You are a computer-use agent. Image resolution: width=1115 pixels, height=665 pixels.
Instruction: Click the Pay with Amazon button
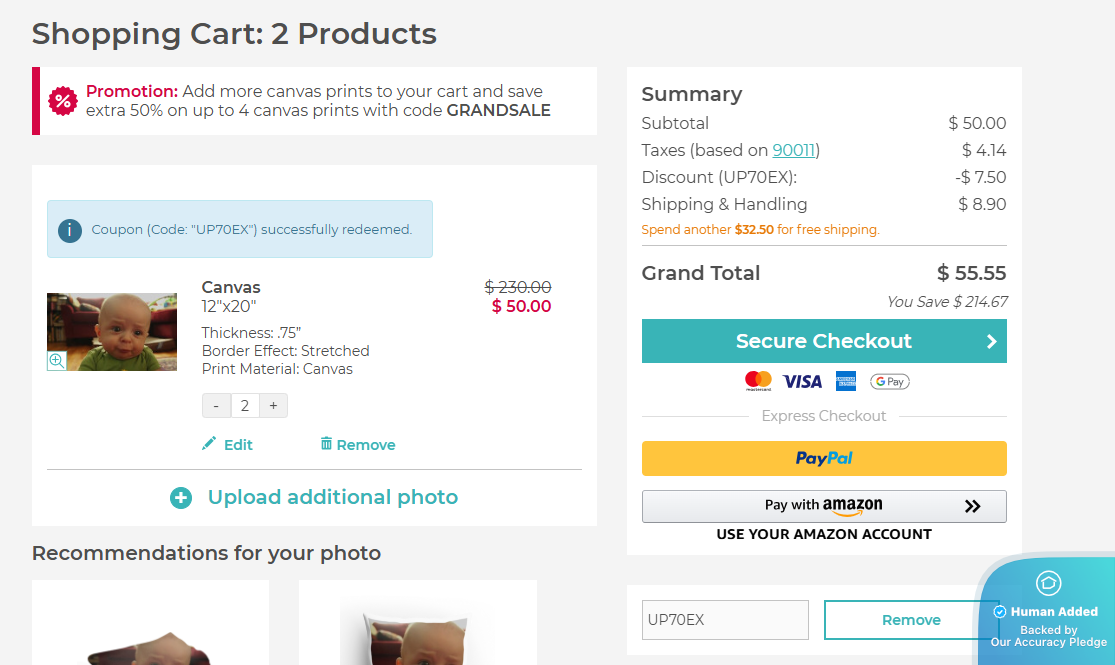pyautogui.click(x=824, y=506)
